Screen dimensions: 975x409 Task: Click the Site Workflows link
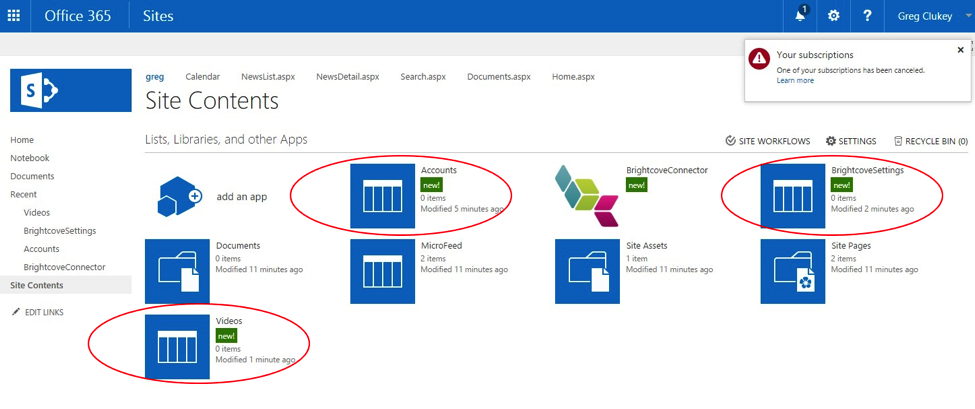click(767, 142)
